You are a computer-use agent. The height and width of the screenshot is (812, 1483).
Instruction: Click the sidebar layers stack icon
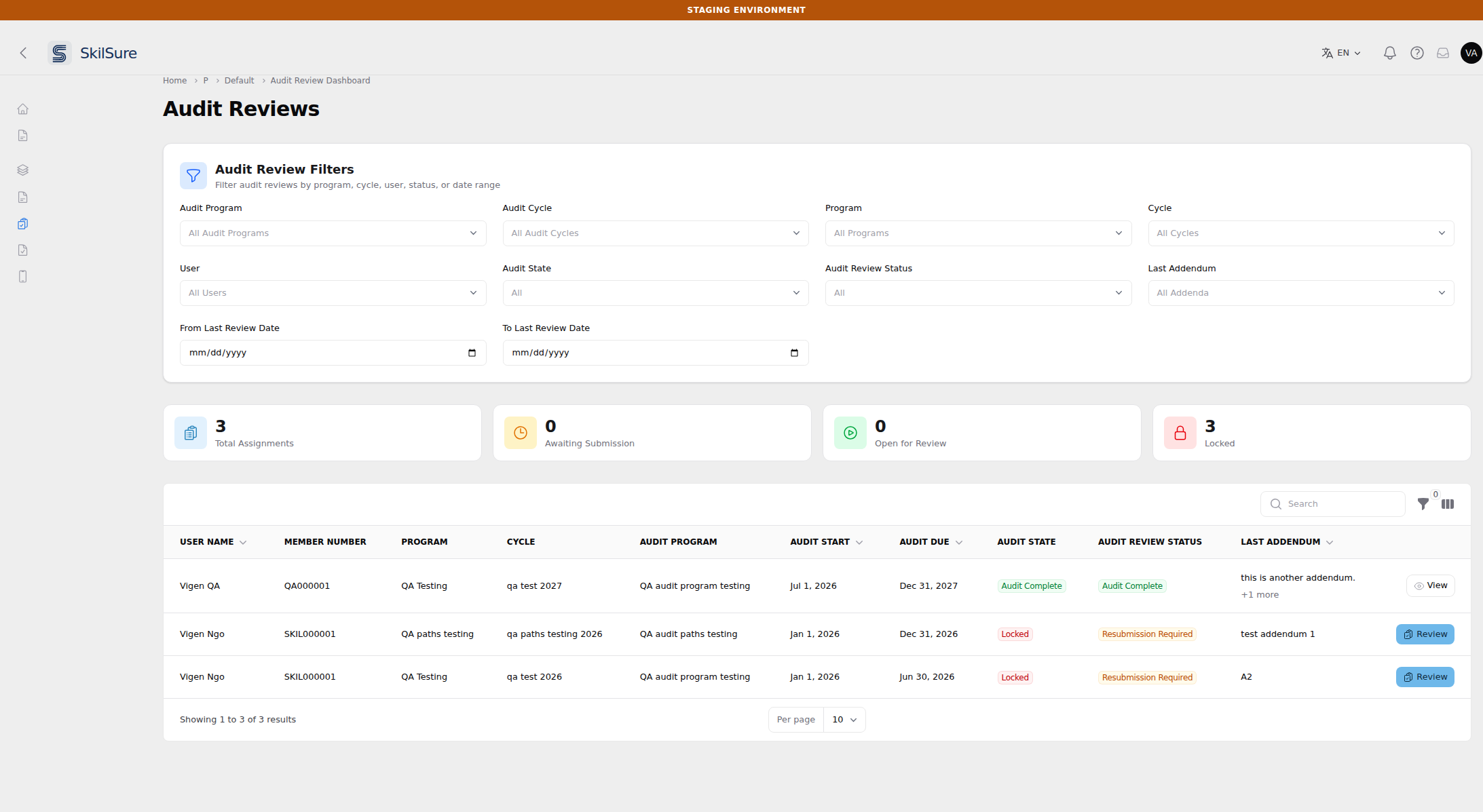(23, 170)
